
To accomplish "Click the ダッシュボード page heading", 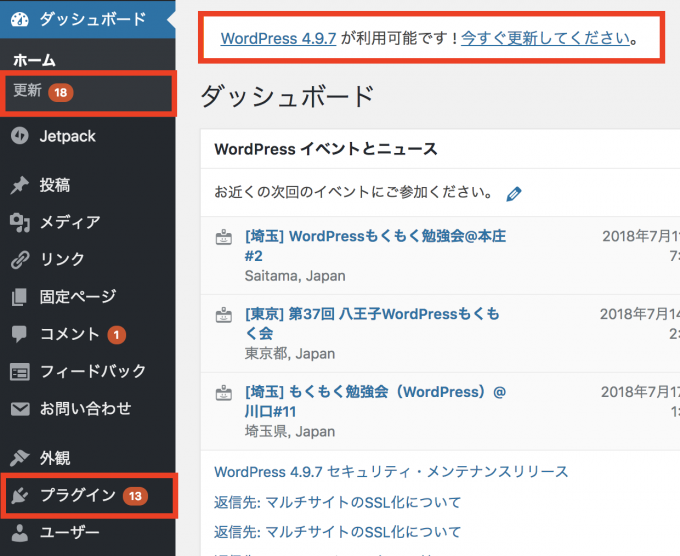I will pyautogui.click(x=287, y=96).
